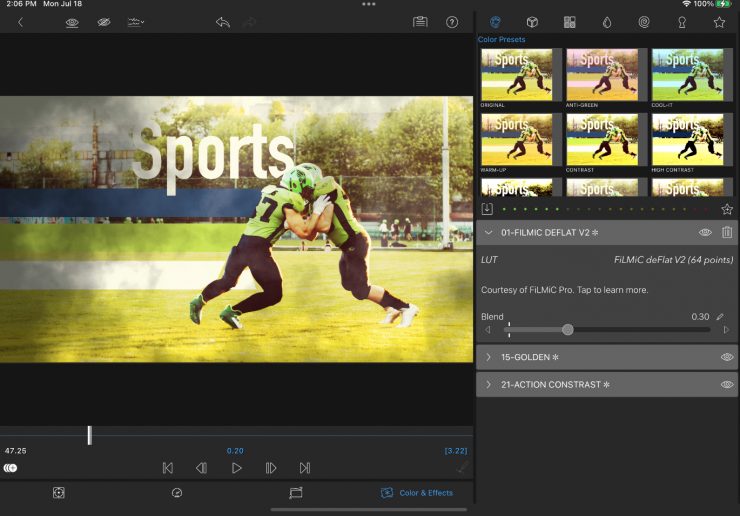Image resolution: width=740 pixels, height=516 pixels.
Task: Open the spiral distort effects category
Action: [644, 22]
